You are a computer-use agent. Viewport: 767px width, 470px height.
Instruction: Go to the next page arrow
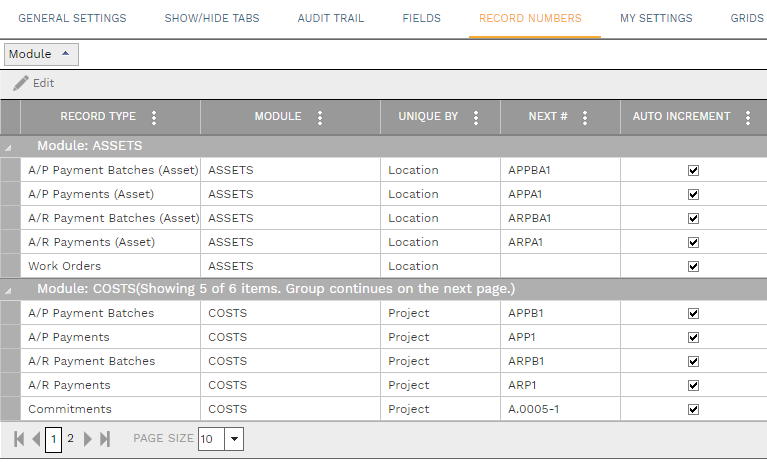tap(88, 439)
